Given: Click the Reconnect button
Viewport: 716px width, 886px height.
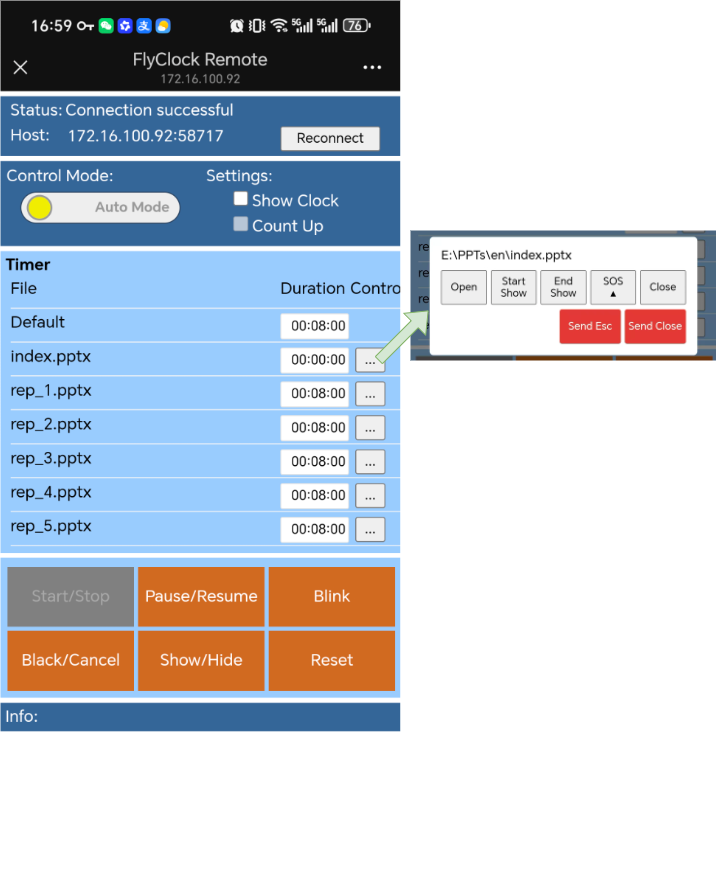Looking at the screenshot, I should click(x=330, y=138).
